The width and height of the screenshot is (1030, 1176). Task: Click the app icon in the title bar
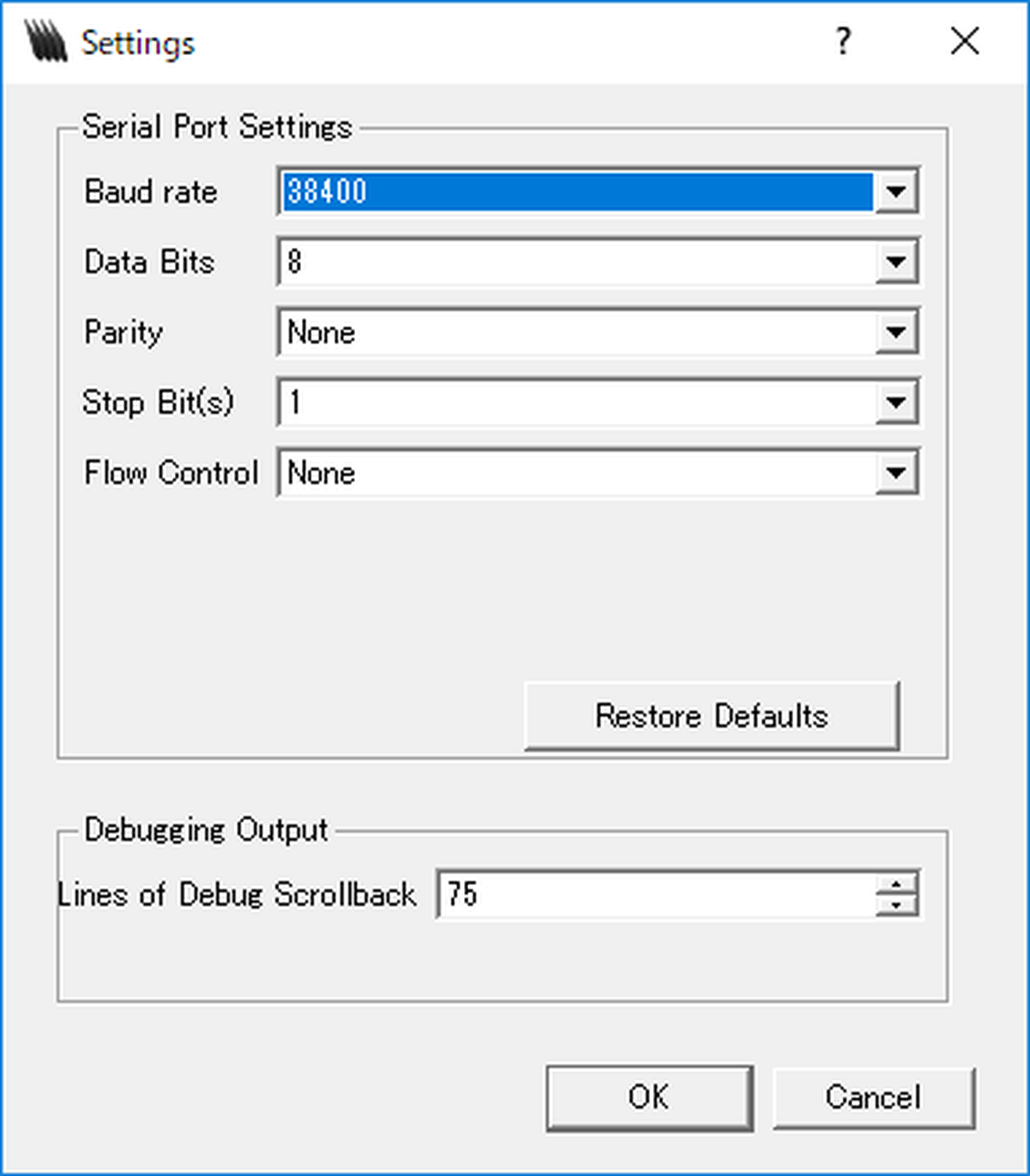click(x=45, y=41)
